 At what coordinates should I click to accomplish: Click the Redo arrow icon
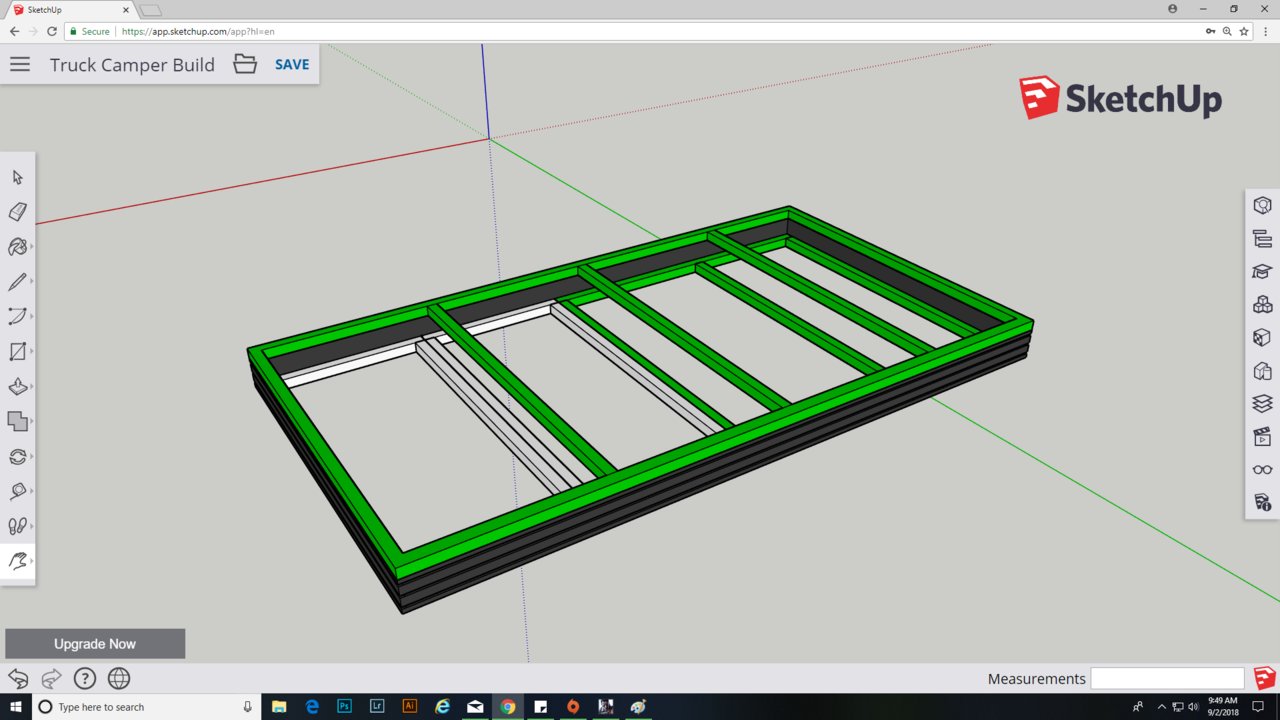coord(51,678)
